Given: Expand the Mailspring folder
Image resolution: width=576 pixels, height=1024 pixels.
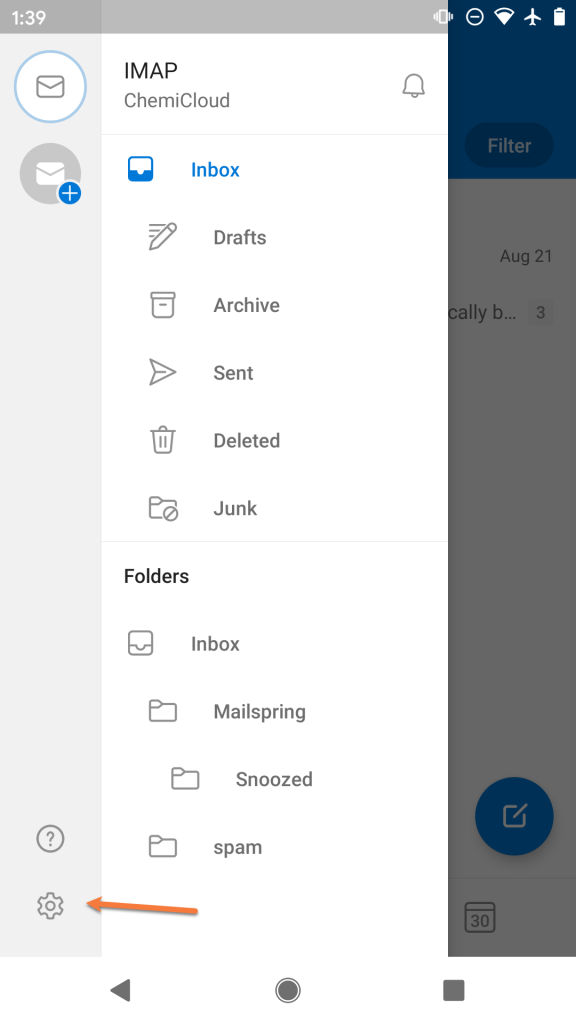Looking at the screenshot, I should pyautogui.click(x=163, y=711).
